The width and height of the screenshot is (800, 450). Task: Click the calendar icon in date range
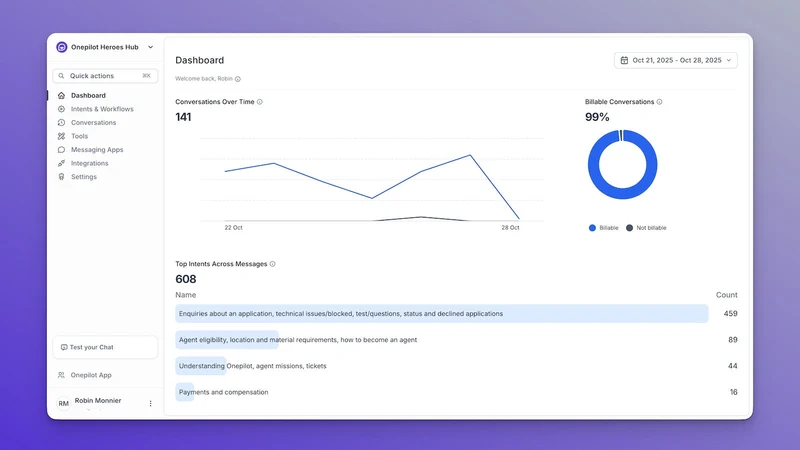[x=624, y=60]
